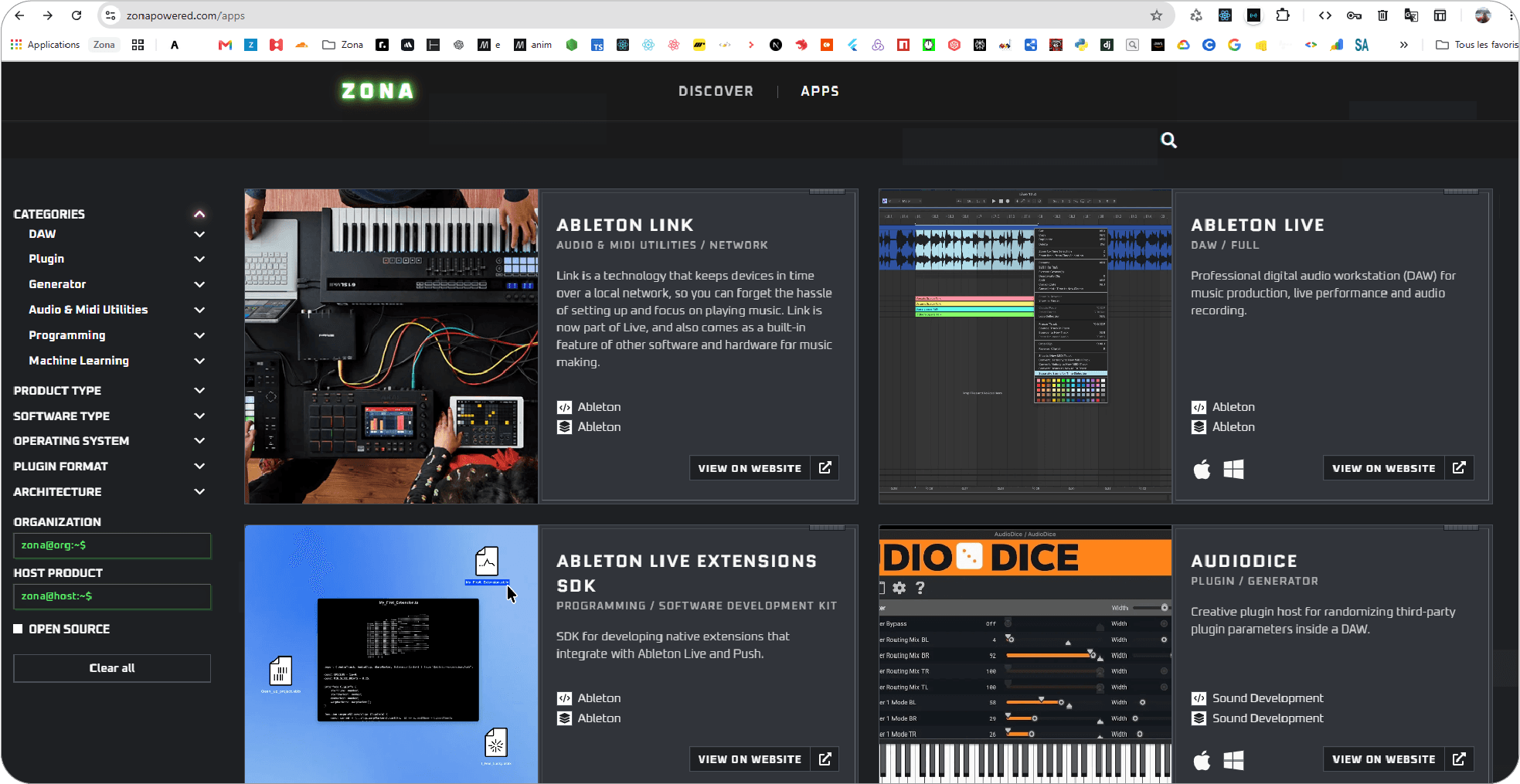
Task: Click Sound Development developer link
Action: coord(1267,698)
